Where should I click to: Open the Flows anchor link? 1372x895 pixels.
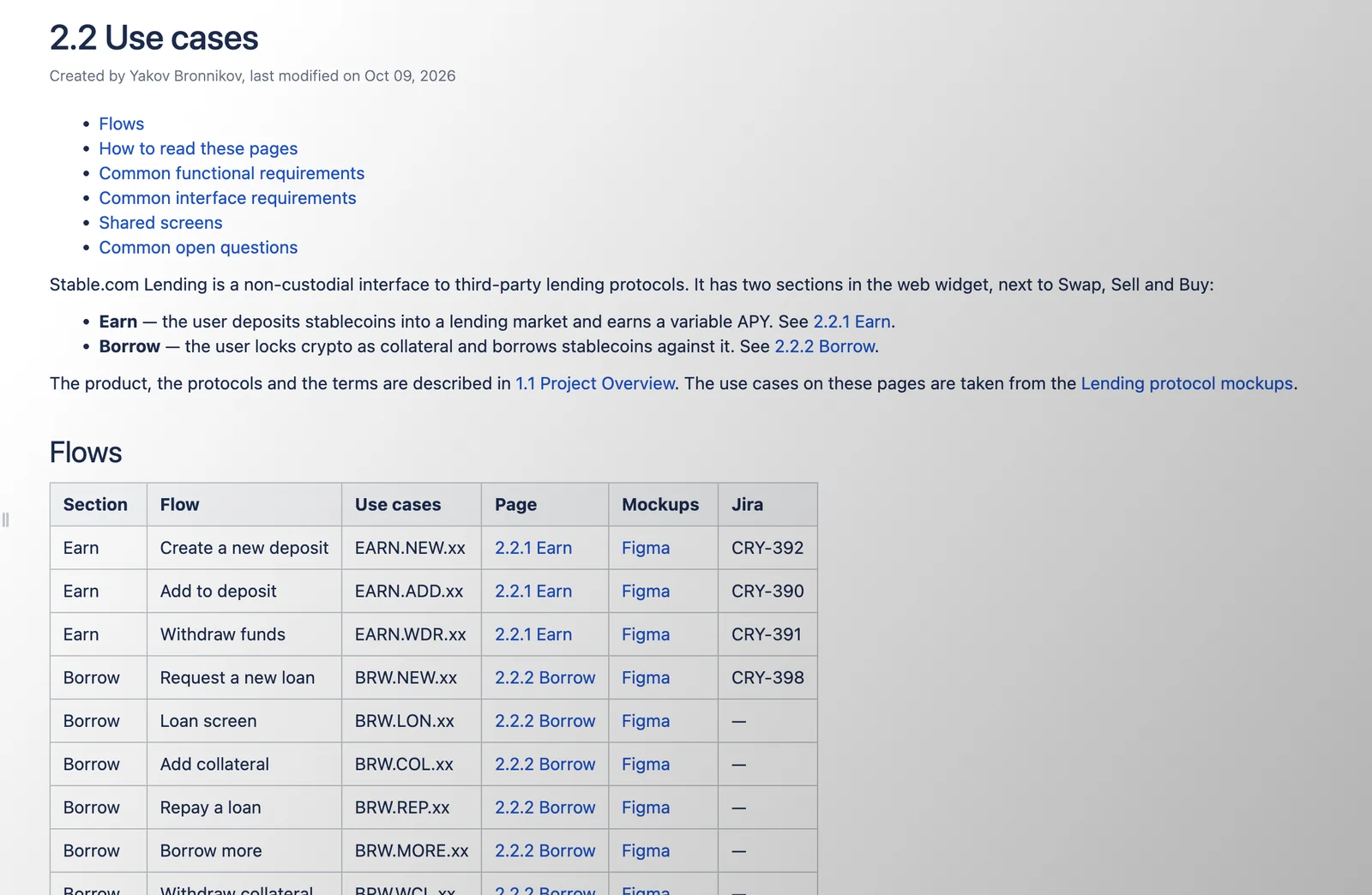pos(121,123)
